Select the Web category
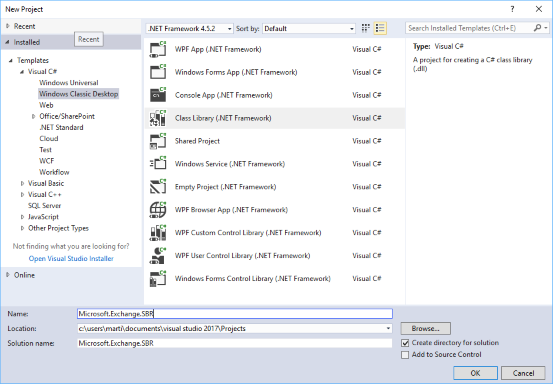Image resolution: width=553 pixels, height=384 pixels. point(46,105)
